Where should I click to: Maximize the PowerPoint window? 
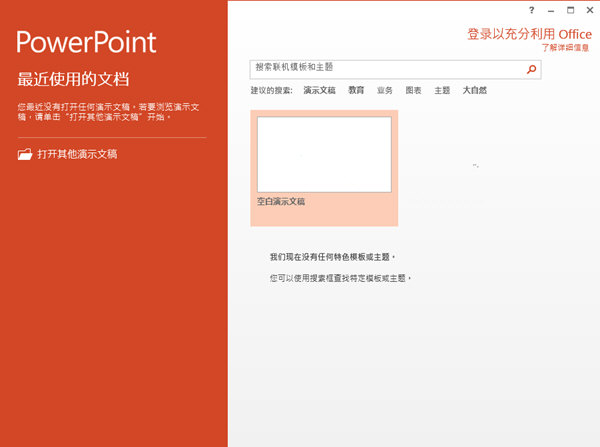click(571, 10)
